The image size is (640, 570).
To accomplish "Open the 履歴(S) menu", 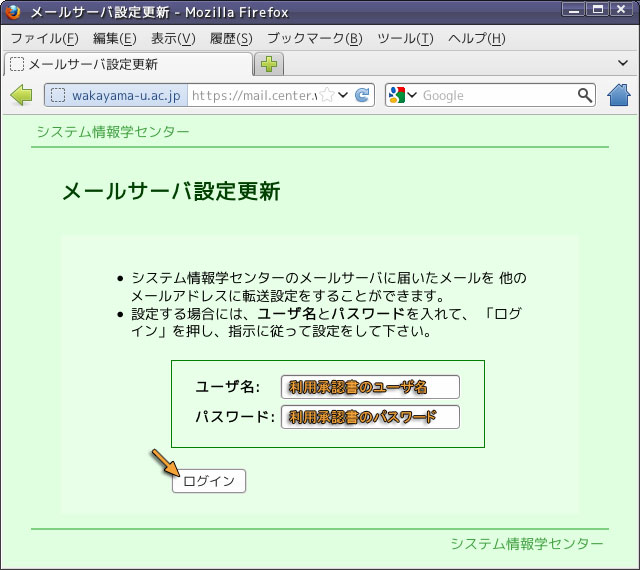I will 231,38.
